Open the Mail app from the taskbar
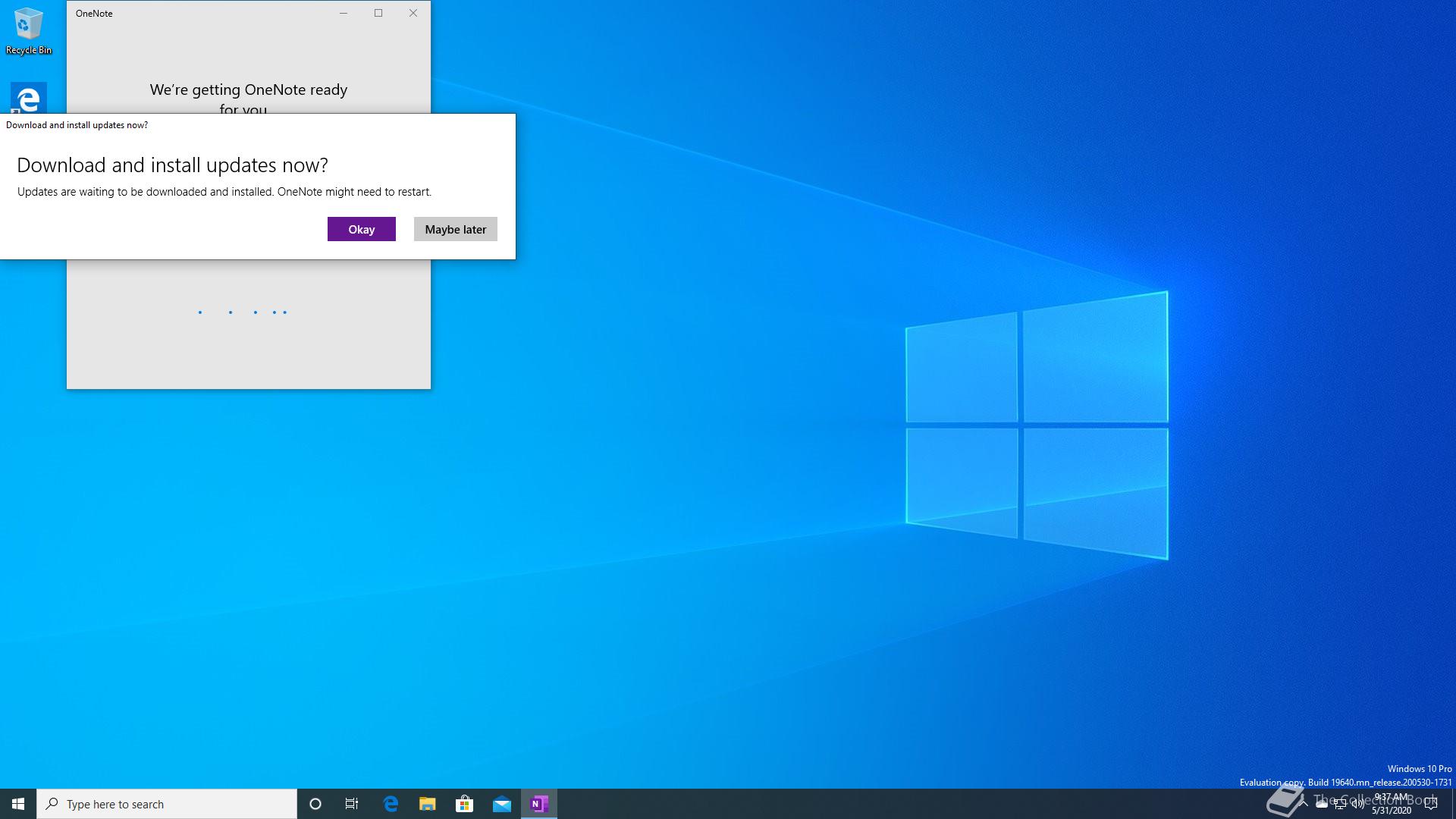The width and height of the screenshot is (1456, 819). coord(502,804)
